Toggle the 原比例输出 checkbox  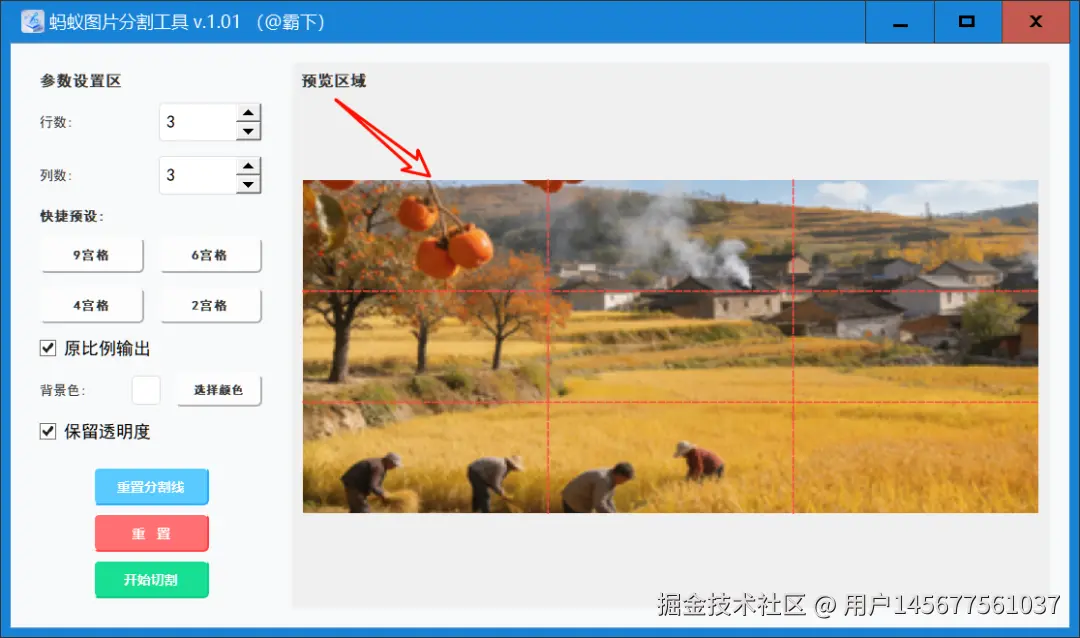(x=48, y=348)
